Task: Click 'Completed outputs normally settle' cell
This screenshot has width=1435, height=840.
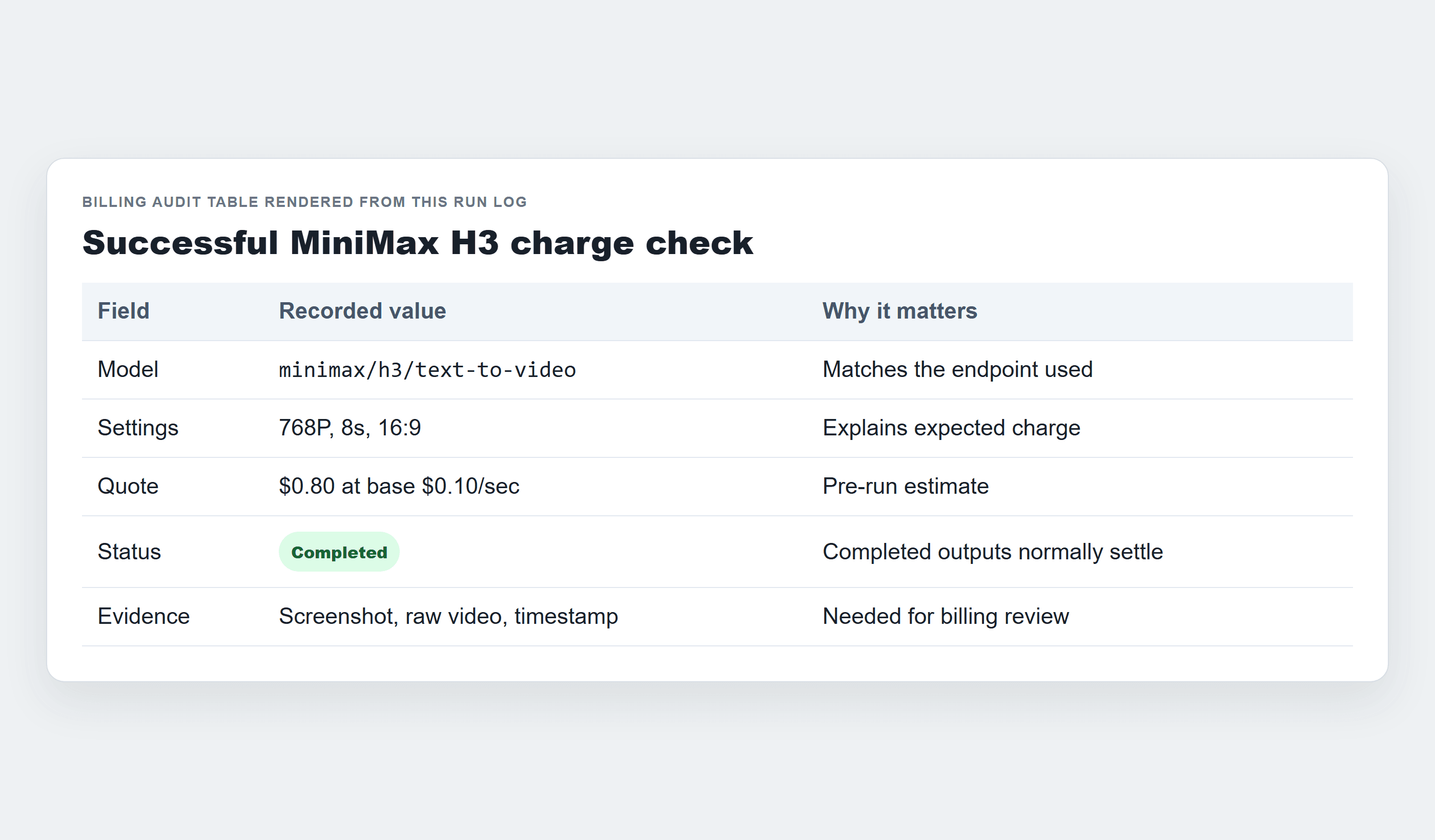Action: [x=993, y=552]
